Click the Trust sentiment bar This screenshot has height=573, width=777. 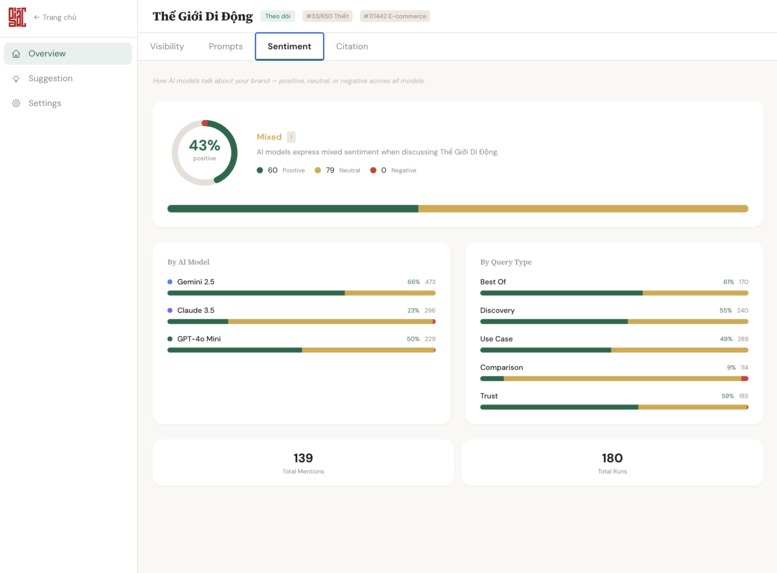click(614, 407)
